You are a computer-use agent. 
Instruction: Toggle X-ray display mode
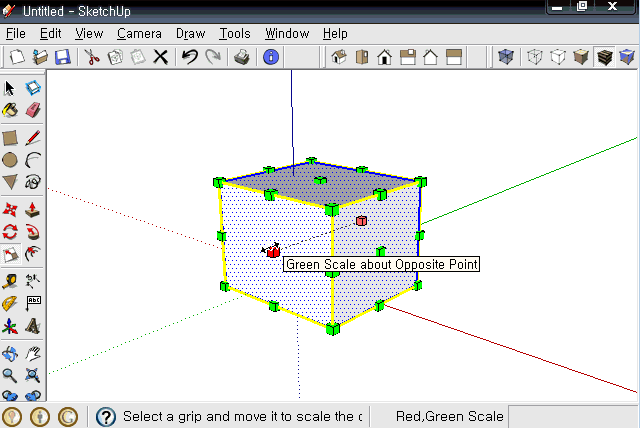(x=506, y=57)
